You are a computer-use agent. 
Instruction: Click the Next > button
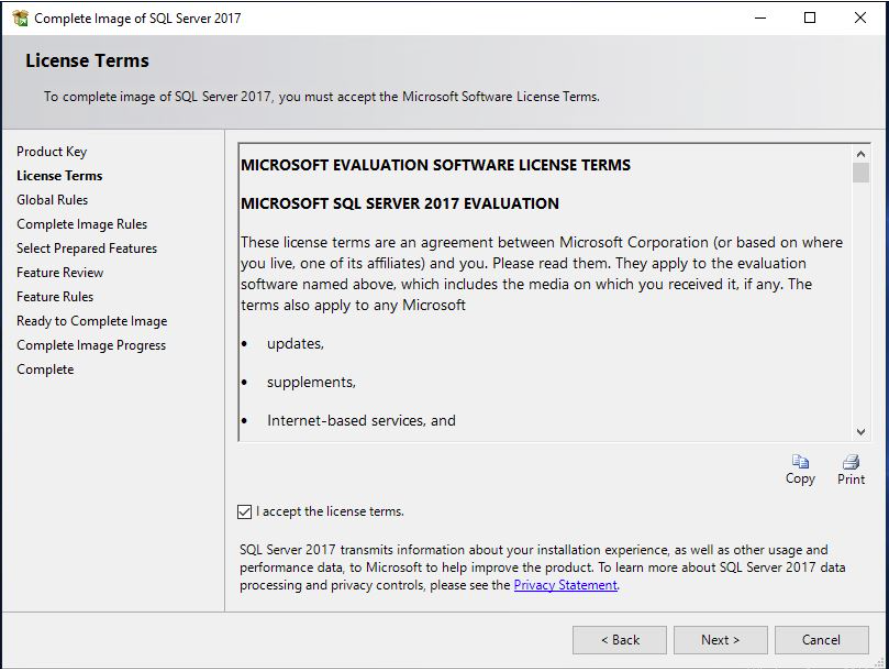721,640
